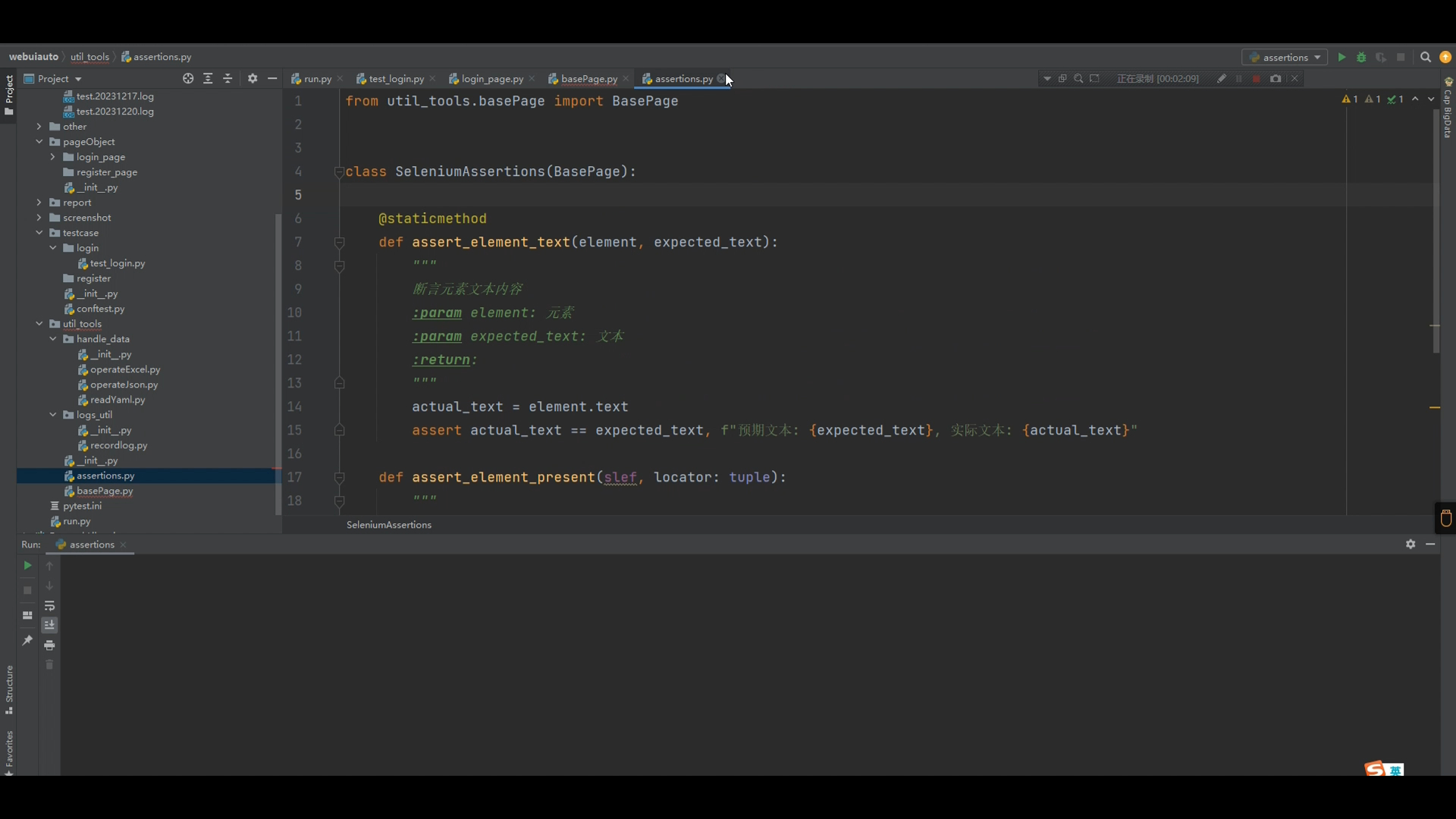1456x819 pixels.
Task: Open assertions run configuration dropdown
Action: pyautogui.click(x=1285, y=57)
